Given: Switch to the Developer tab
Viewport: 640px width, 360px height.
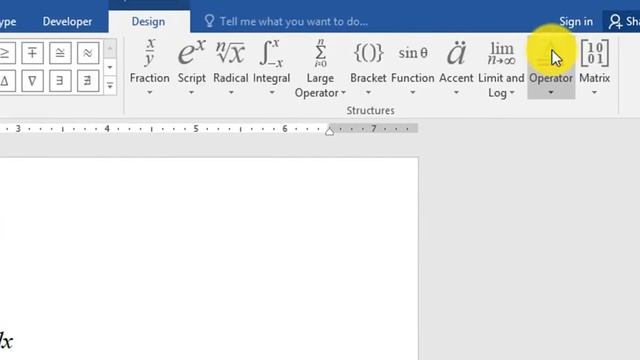Looking at the screenshot, I should click(x=67, y=22).
